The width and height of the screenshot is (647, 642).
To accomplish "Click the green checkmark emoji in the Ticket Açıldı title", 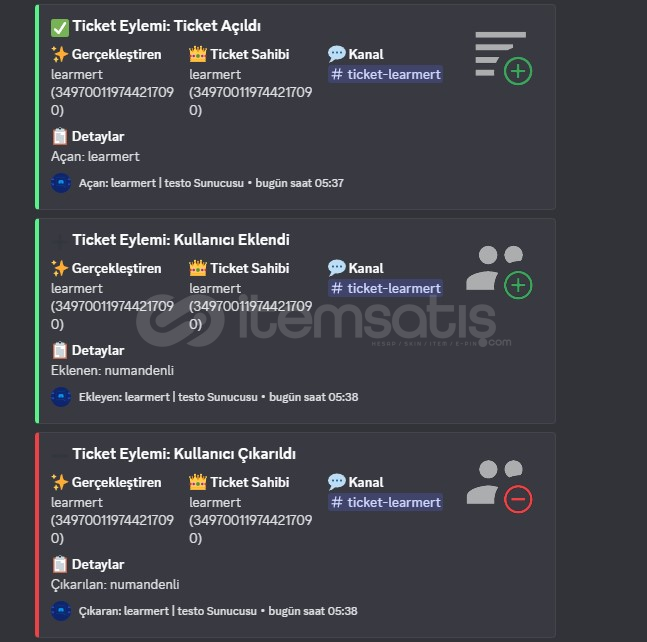I will [60, 28].
